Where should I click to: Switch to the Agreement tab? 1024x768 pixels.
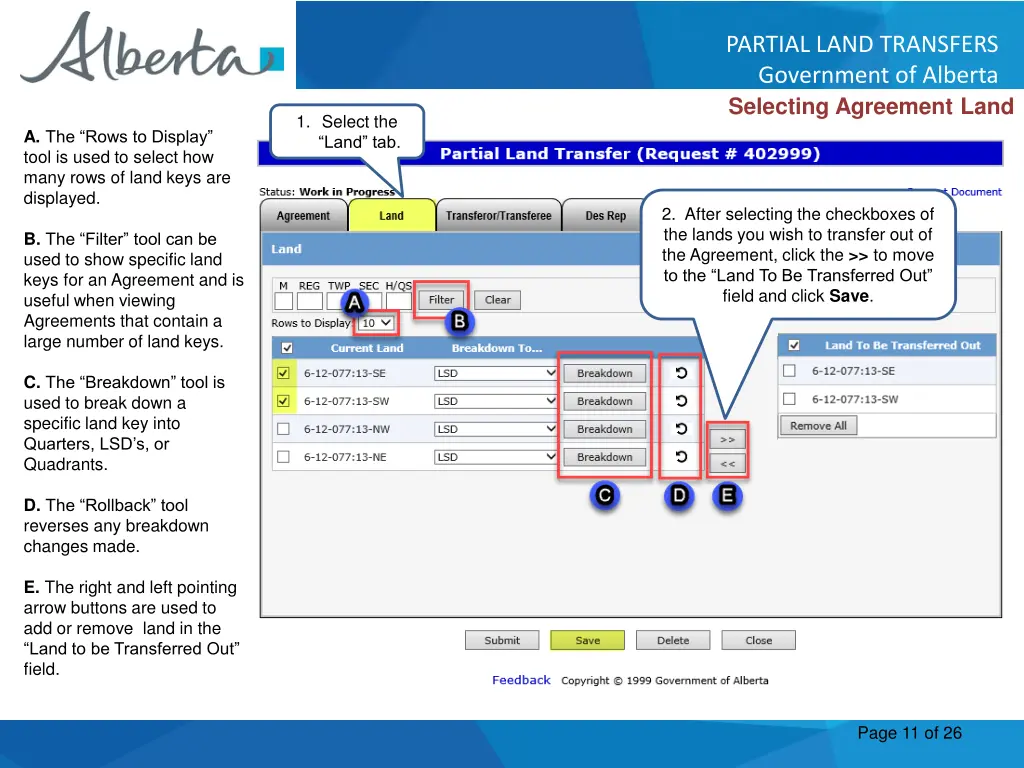point(303,216)
